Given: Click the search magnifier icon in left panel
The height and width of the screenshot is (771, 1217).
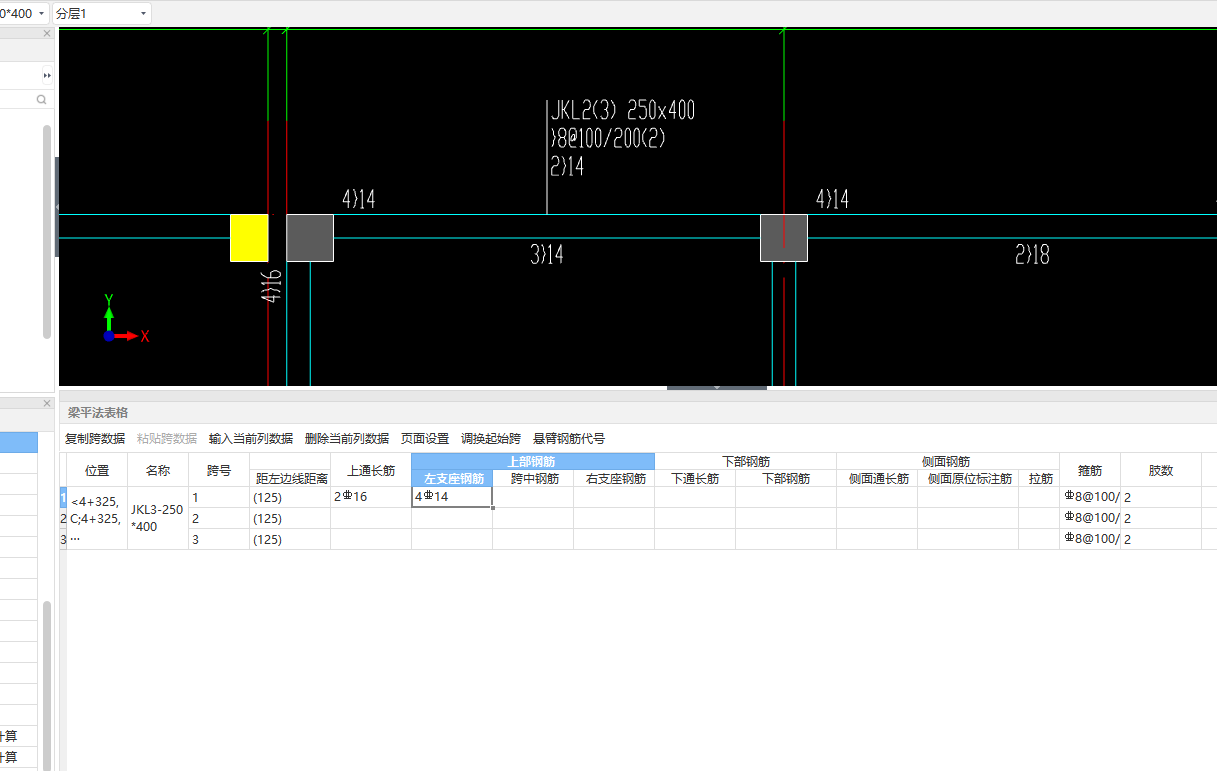Looking at the screenshot, I should 42,99.
